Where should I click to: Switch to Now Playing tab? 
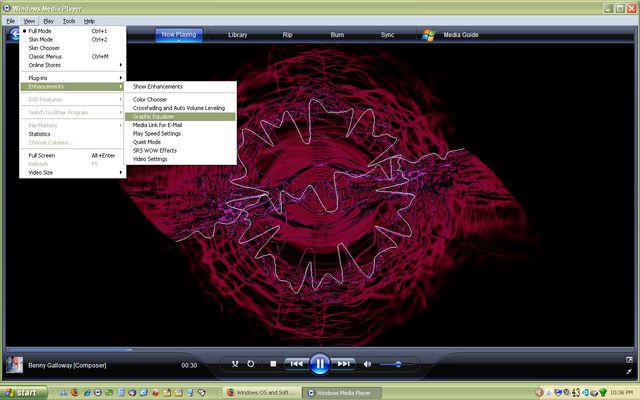coord(179,34)
